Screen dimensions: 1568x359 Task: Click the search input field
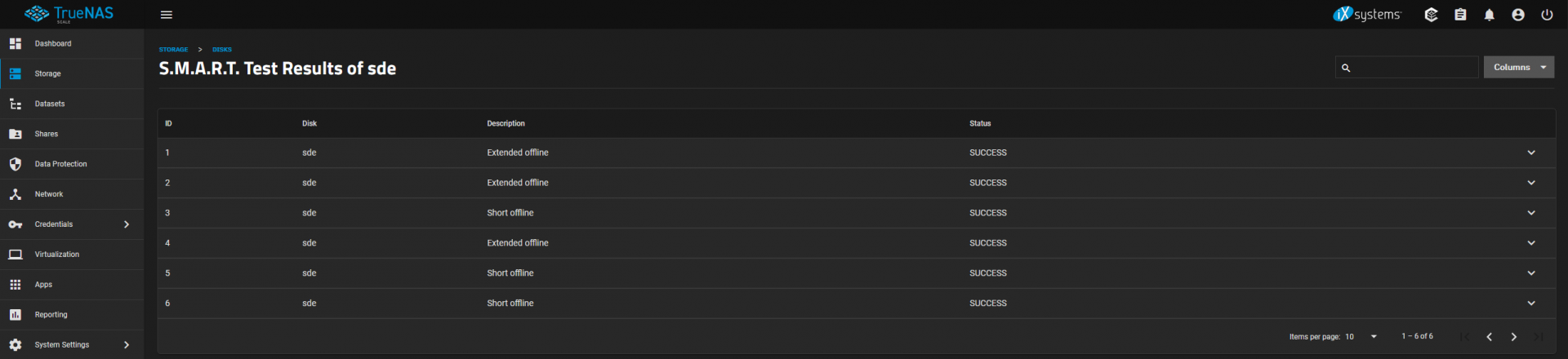tap(1406, 67)
